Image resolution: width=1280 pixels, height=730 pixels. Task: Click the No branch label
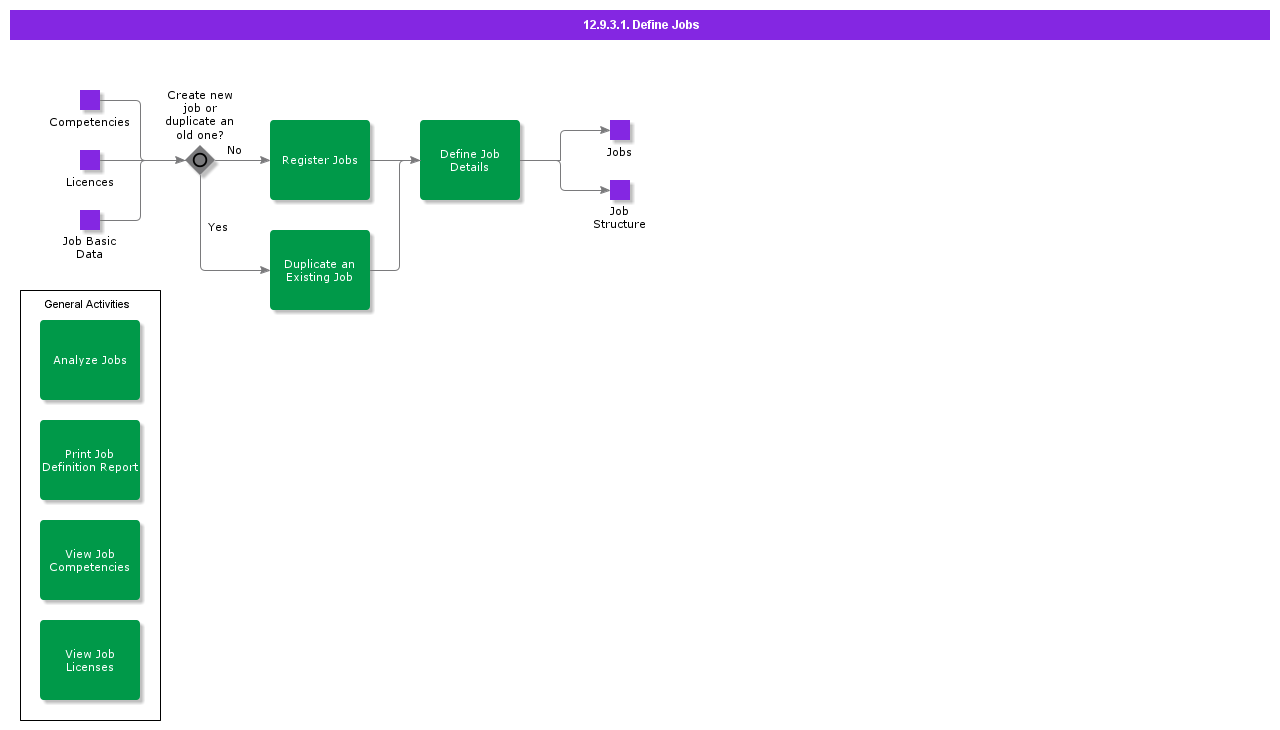pos(234,150)
